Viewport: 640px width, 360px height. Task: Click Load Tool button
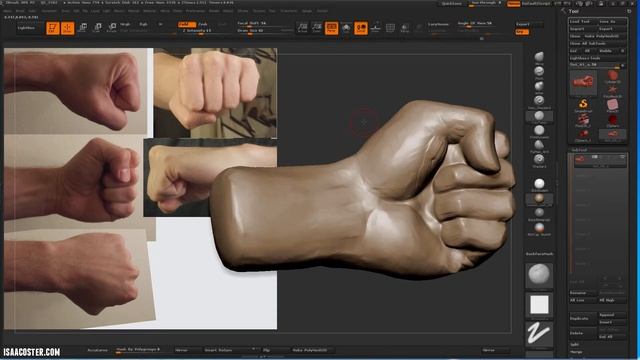(x=583, y=21)
